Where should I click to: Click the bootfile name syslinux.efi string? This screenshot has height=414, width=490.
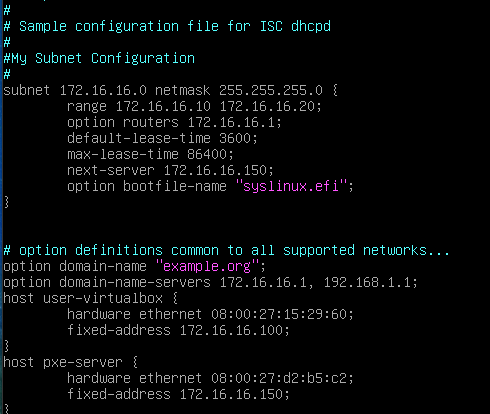pos(291,186)
